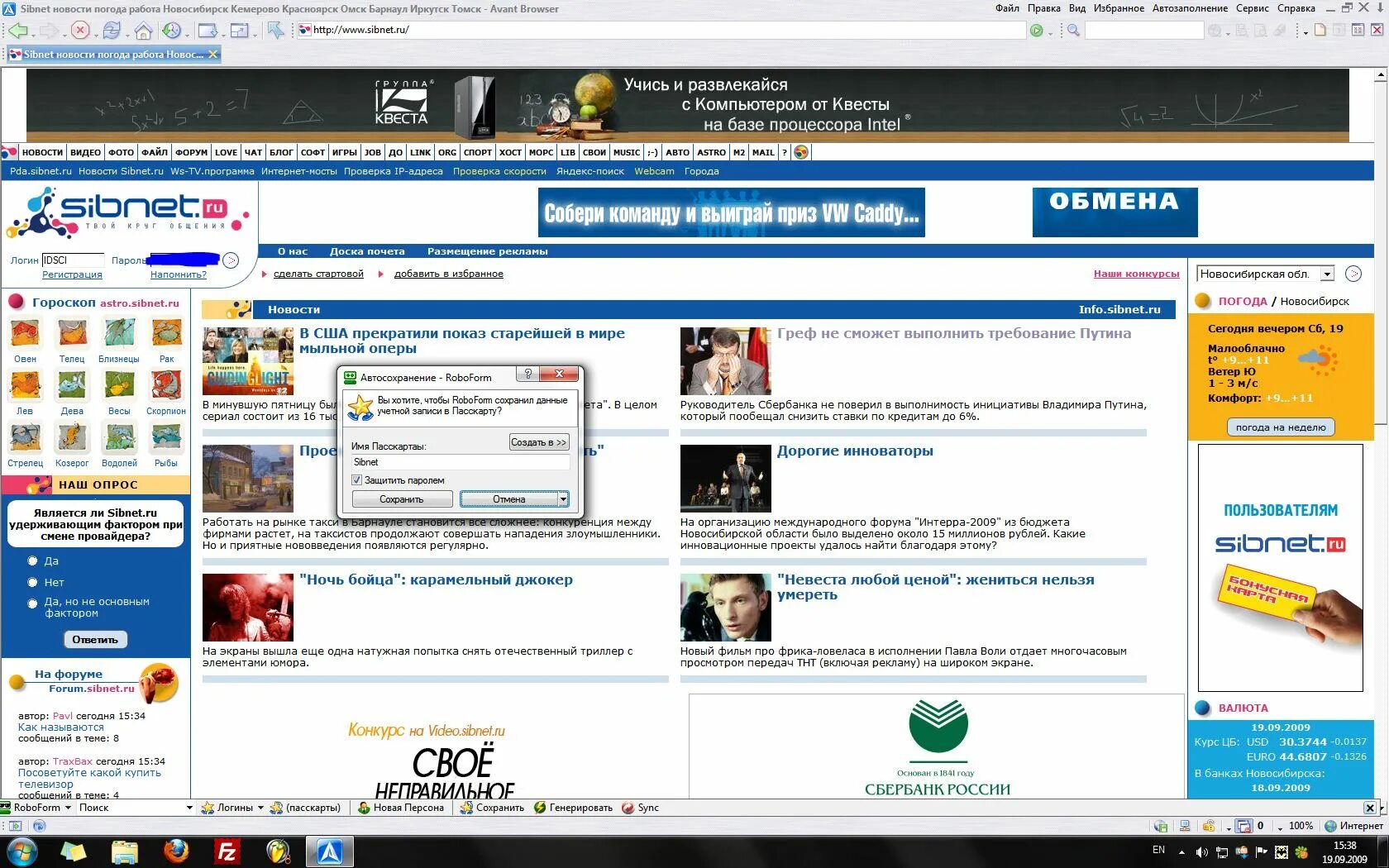This screenshot has height=868, width=1389.
Task: Click the Логин input field
Action: click(74, 260)
